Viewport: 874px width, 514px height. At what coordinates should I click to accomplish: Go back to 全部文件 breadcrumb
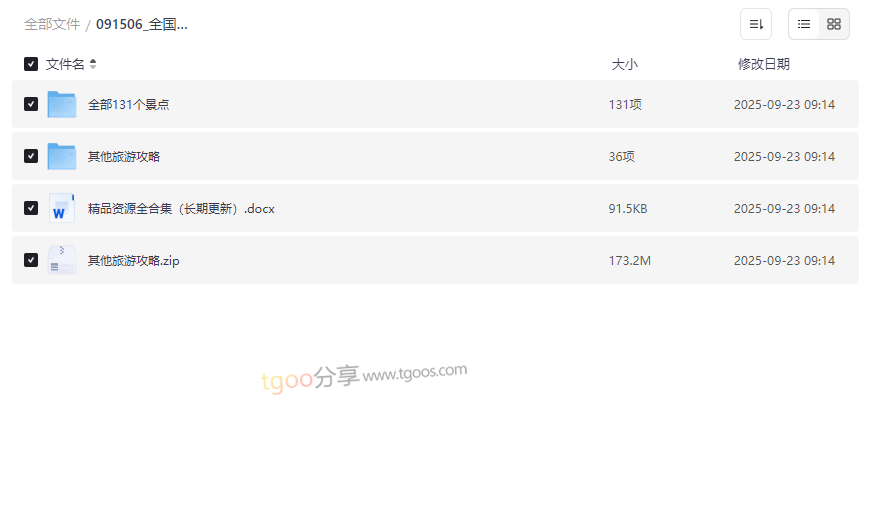[52, 25]
